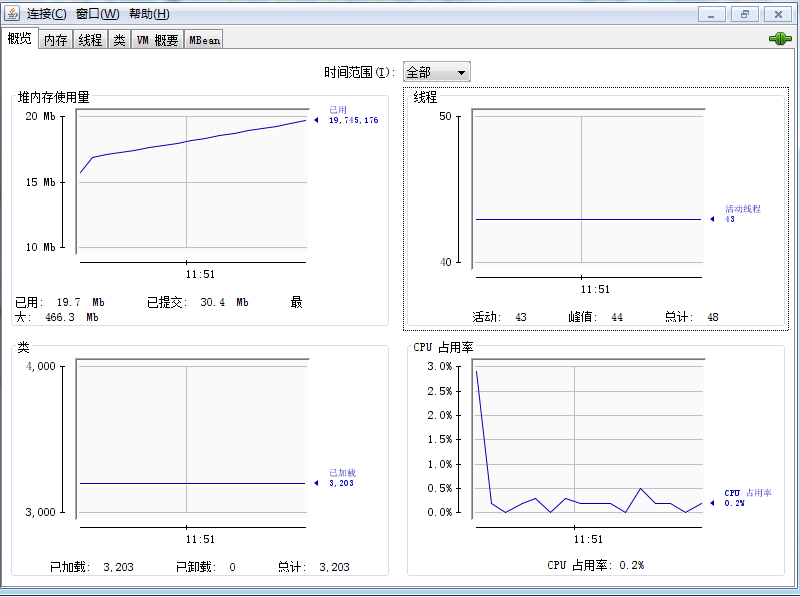Click the Java icon in the title bar
The image size is (800, 597).
click(11, 13)
